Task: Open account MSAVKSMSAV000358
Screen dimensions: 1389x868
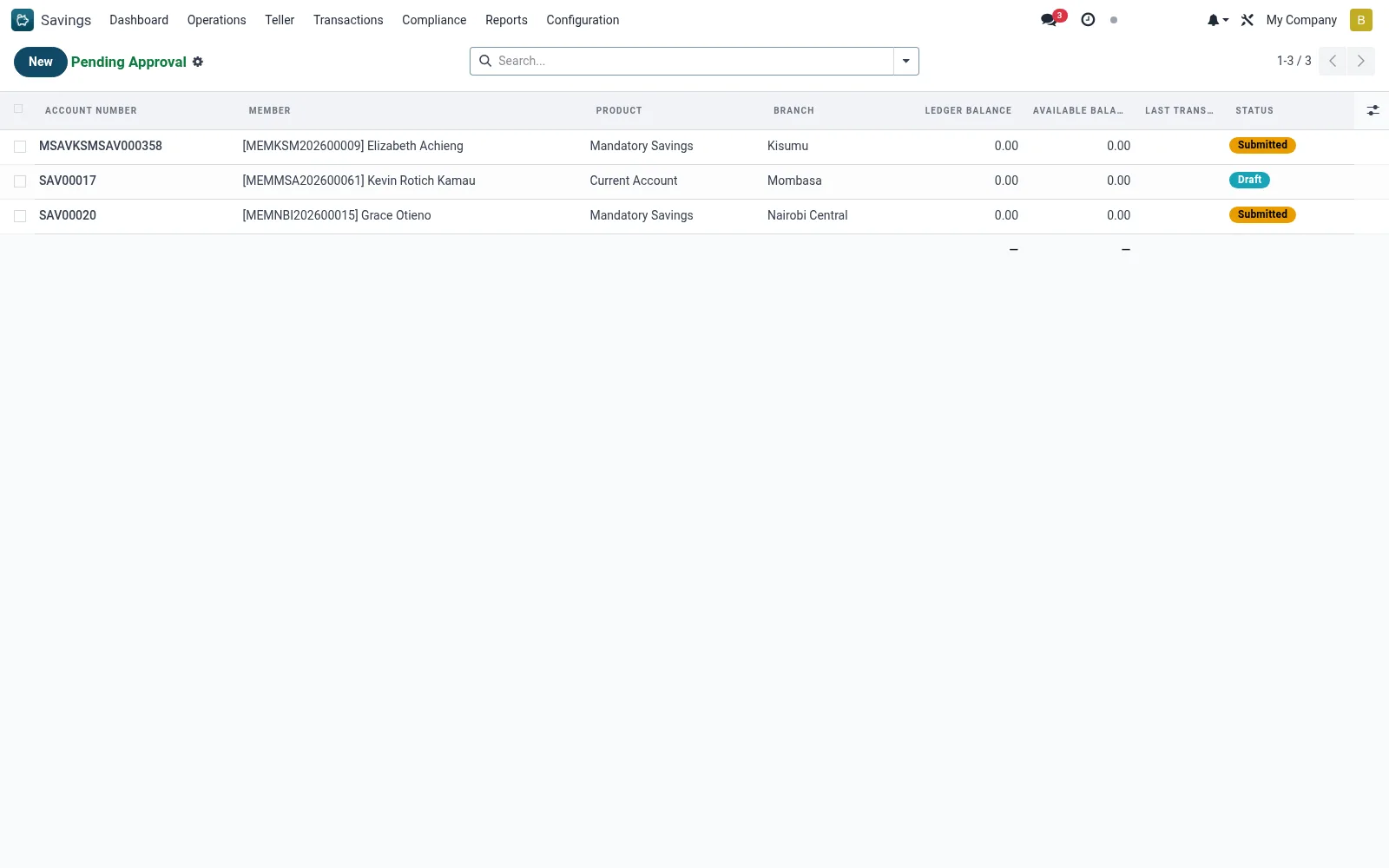Action: pyautogui.click(x=101, y=146)
